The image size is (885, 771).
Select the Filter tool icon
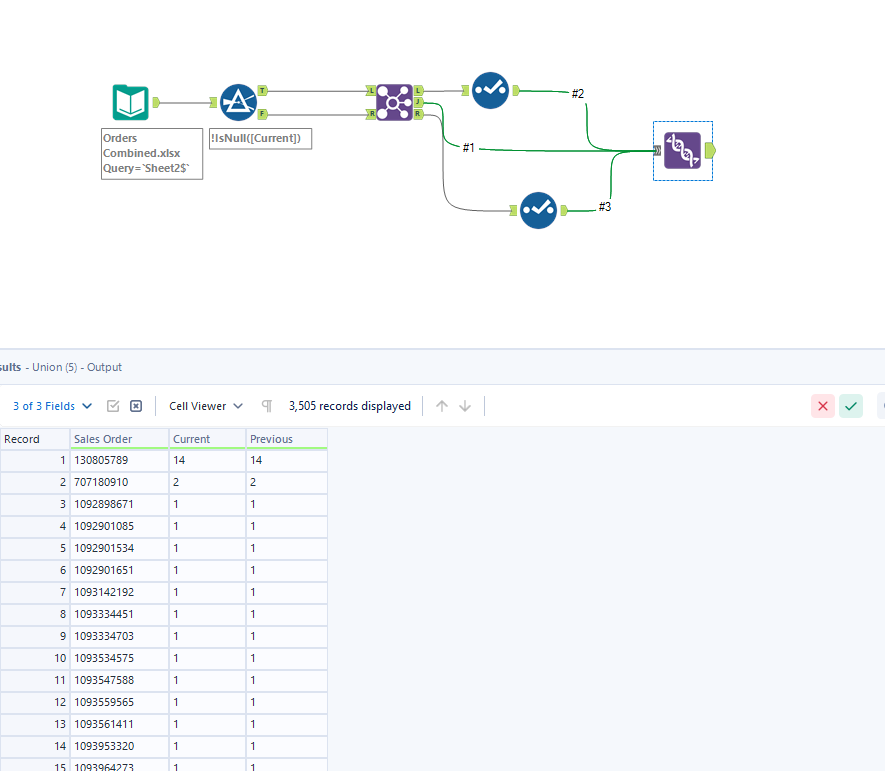coord(238,102)
